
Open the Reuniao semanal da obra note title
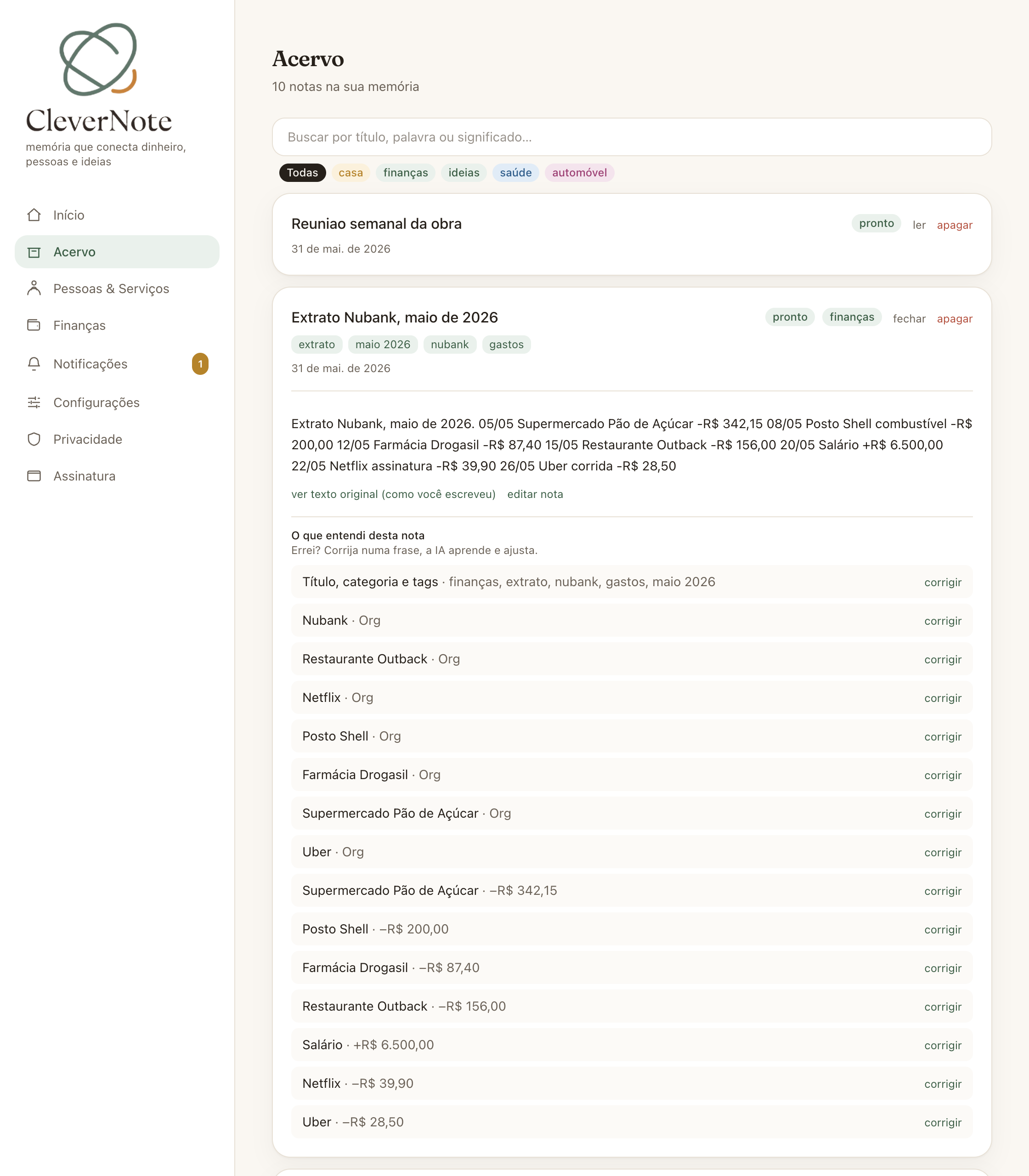(x=376, y=223)
